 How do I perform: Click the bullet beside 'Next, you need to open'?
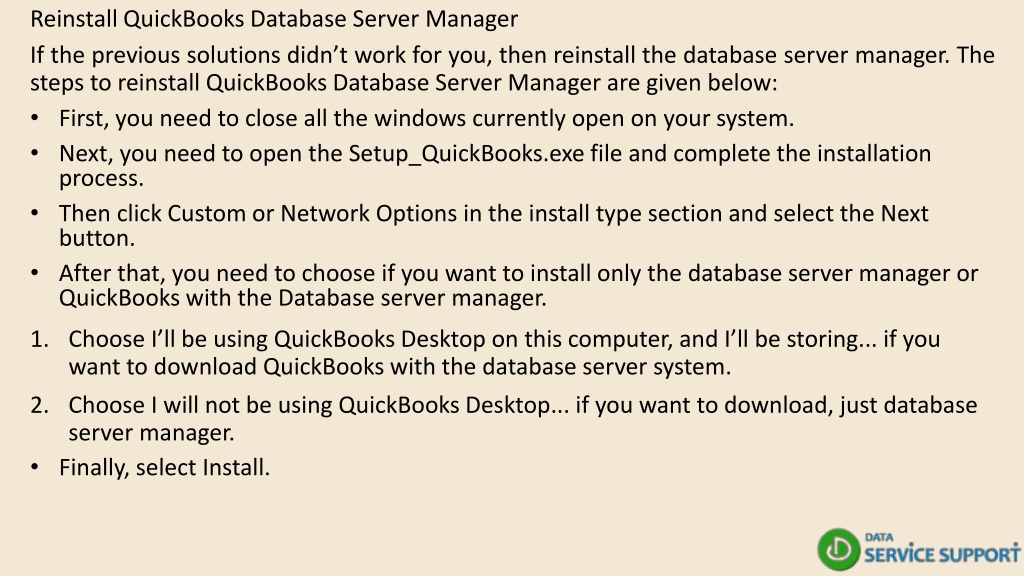(35, 153)
